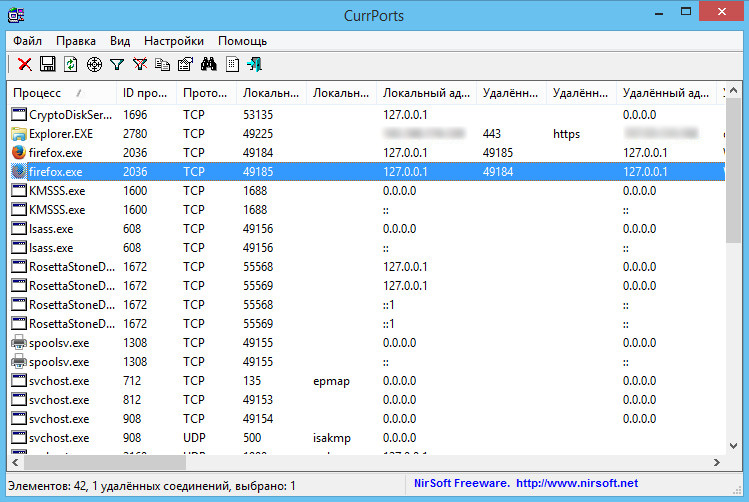Click NirSoft Freeware status bar text
The height and width of the screenshot is (502, 749).
tap(461, 483)
